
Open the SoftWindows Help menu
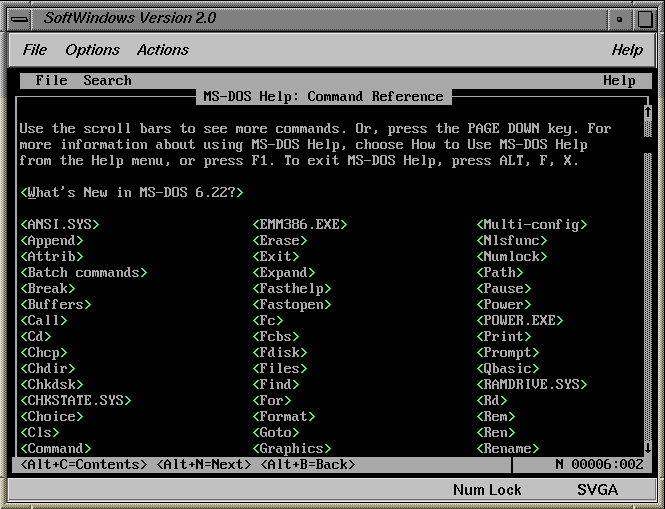(627, 50)
